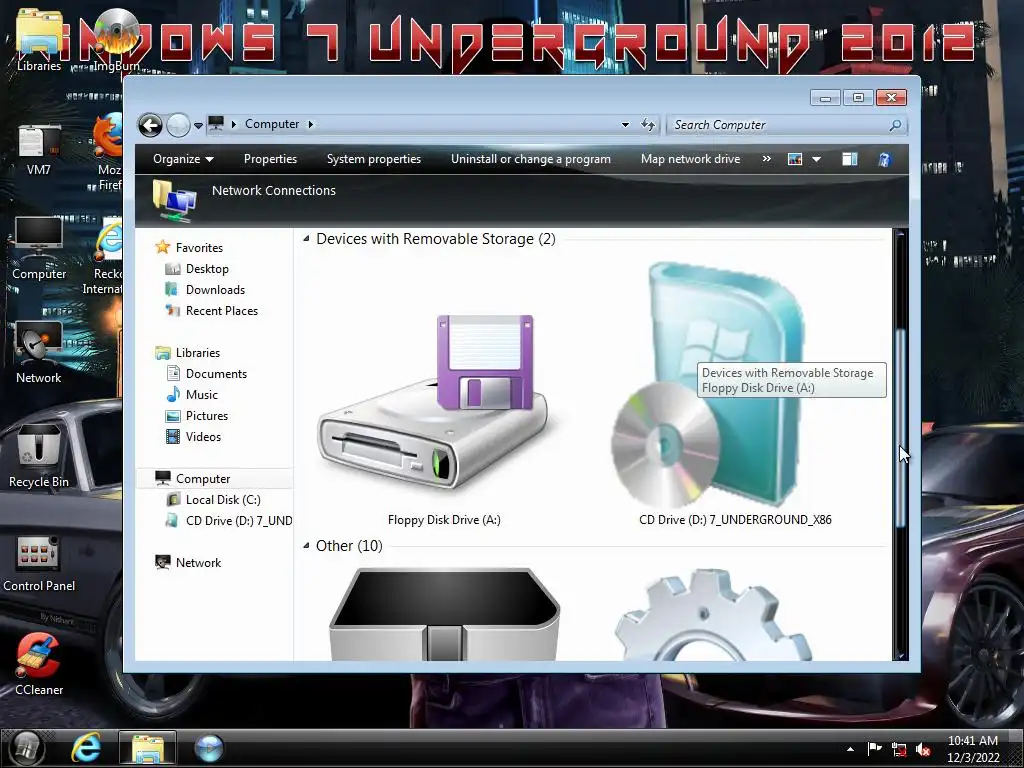Select the black box item under Other
This screenshot has height=768, width=1024.
click(444, 614)
